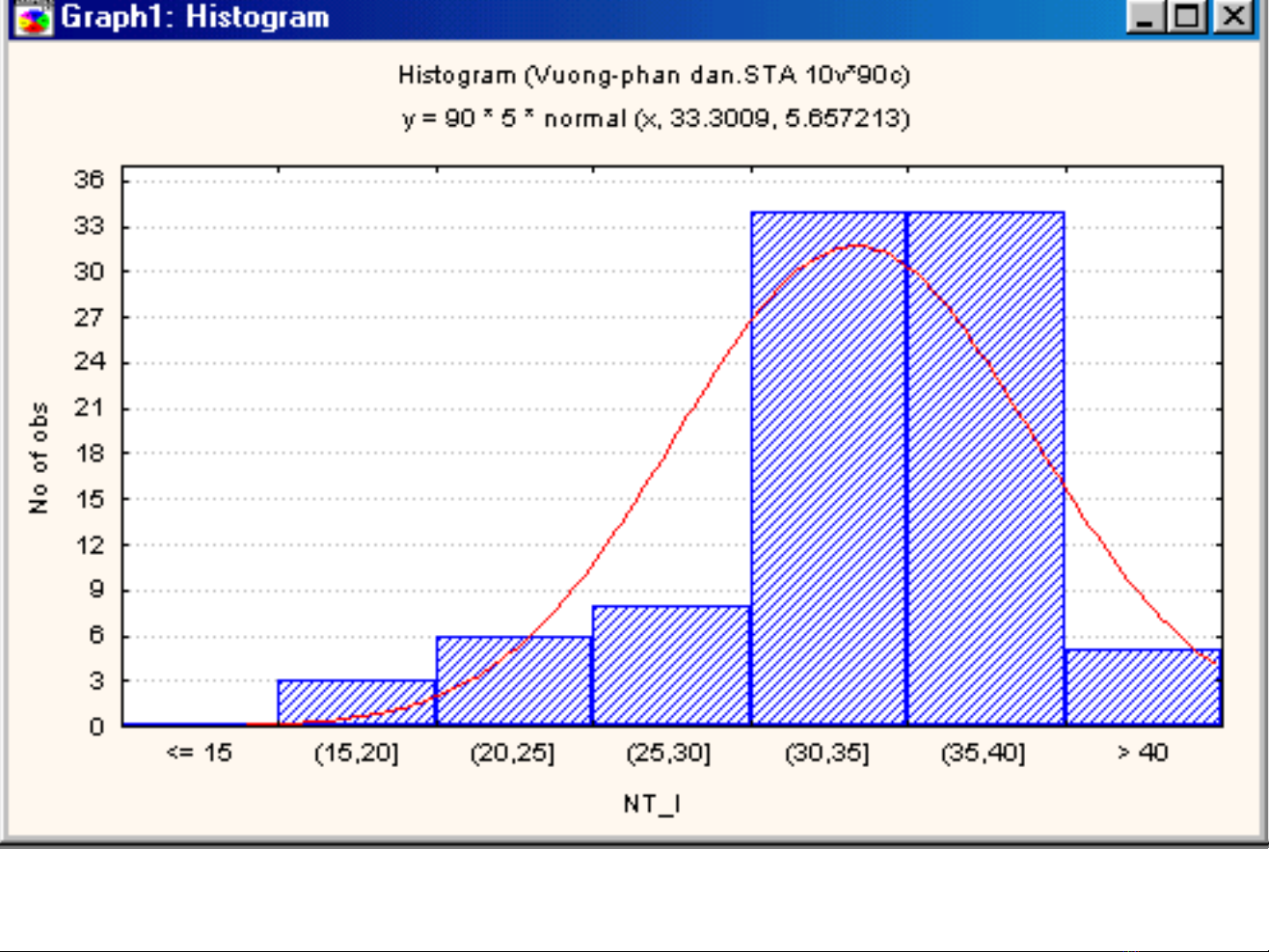Screen dimensions: 1269x952
Task: Click the red normal curve at its peak
Action: click(x=856, y=246)
